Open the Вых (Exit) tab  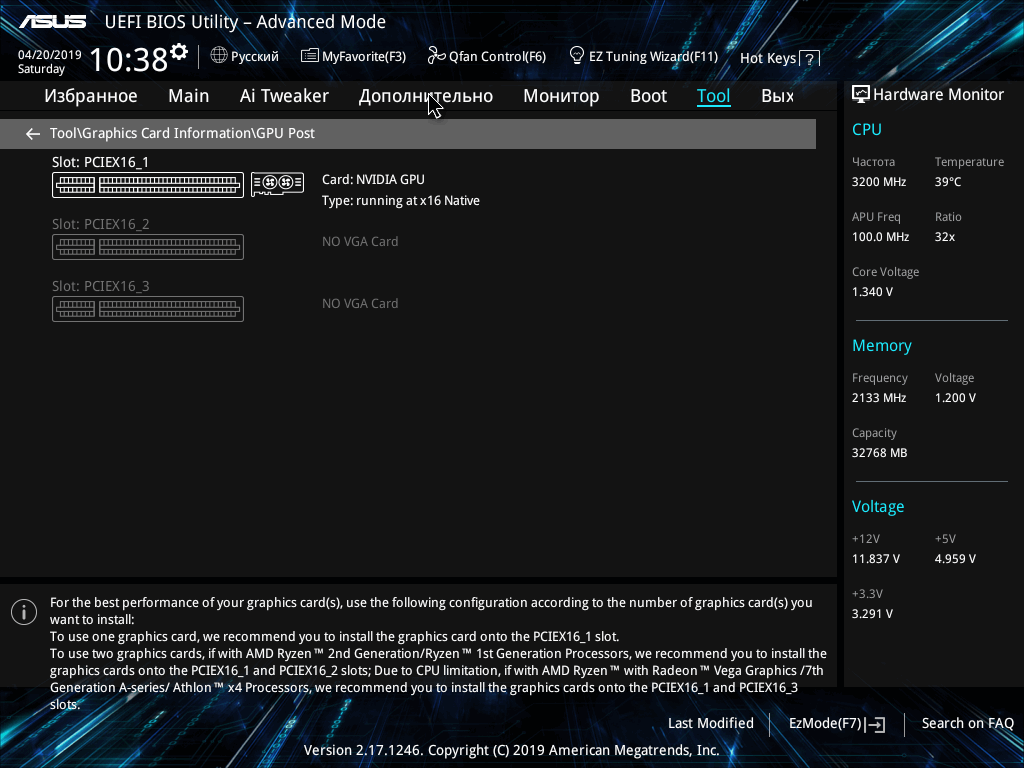[x=777, y=96]
